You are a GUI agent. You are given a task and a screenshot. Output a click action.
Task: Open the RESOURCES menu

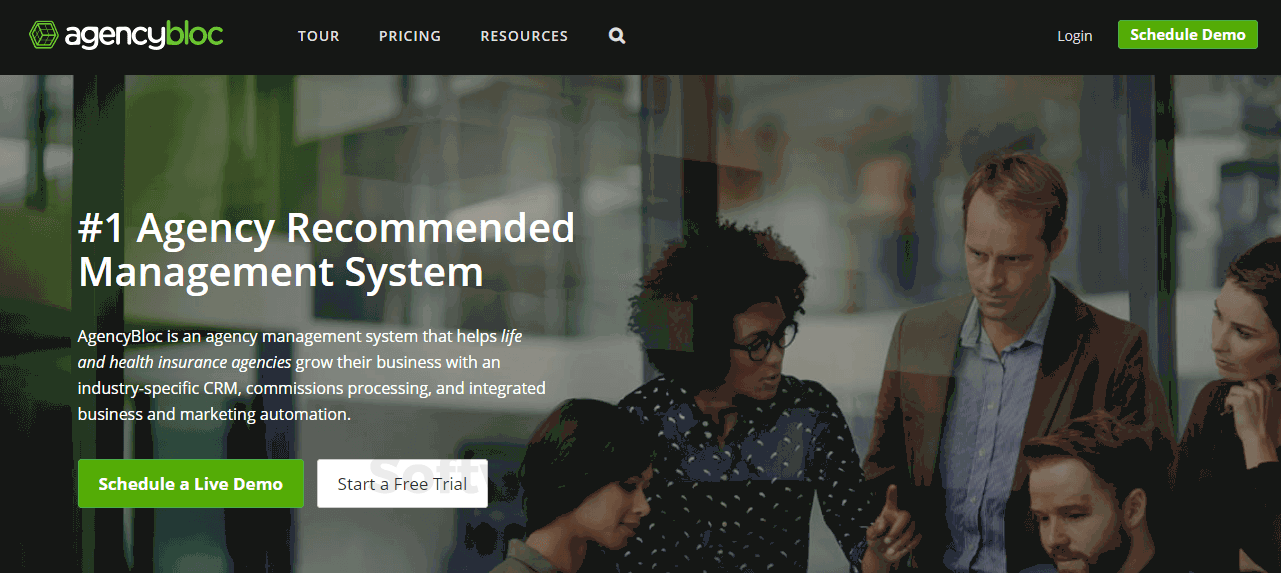pyautogui.click(x=524, y=36)
